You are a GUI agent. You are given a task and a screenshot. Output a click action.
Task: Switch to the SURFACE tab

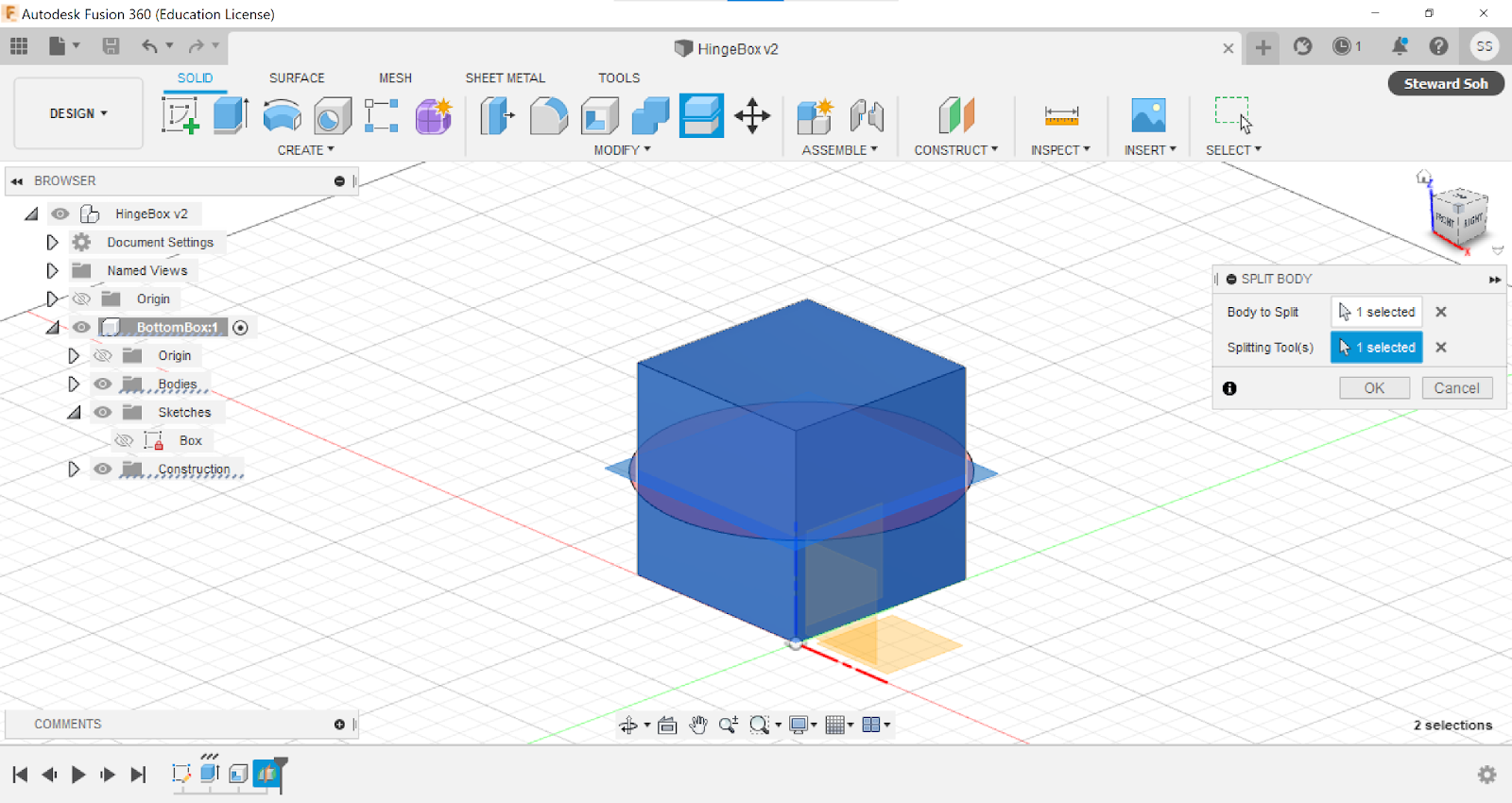[x=297, y=78]
